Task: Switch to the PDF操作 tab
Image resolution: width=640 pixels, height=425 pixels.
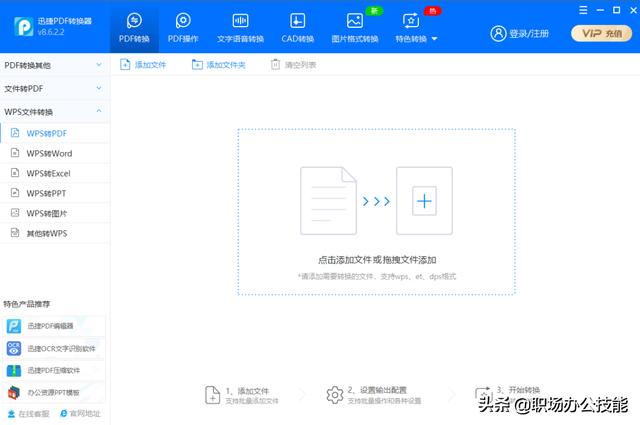Action: 183,29
